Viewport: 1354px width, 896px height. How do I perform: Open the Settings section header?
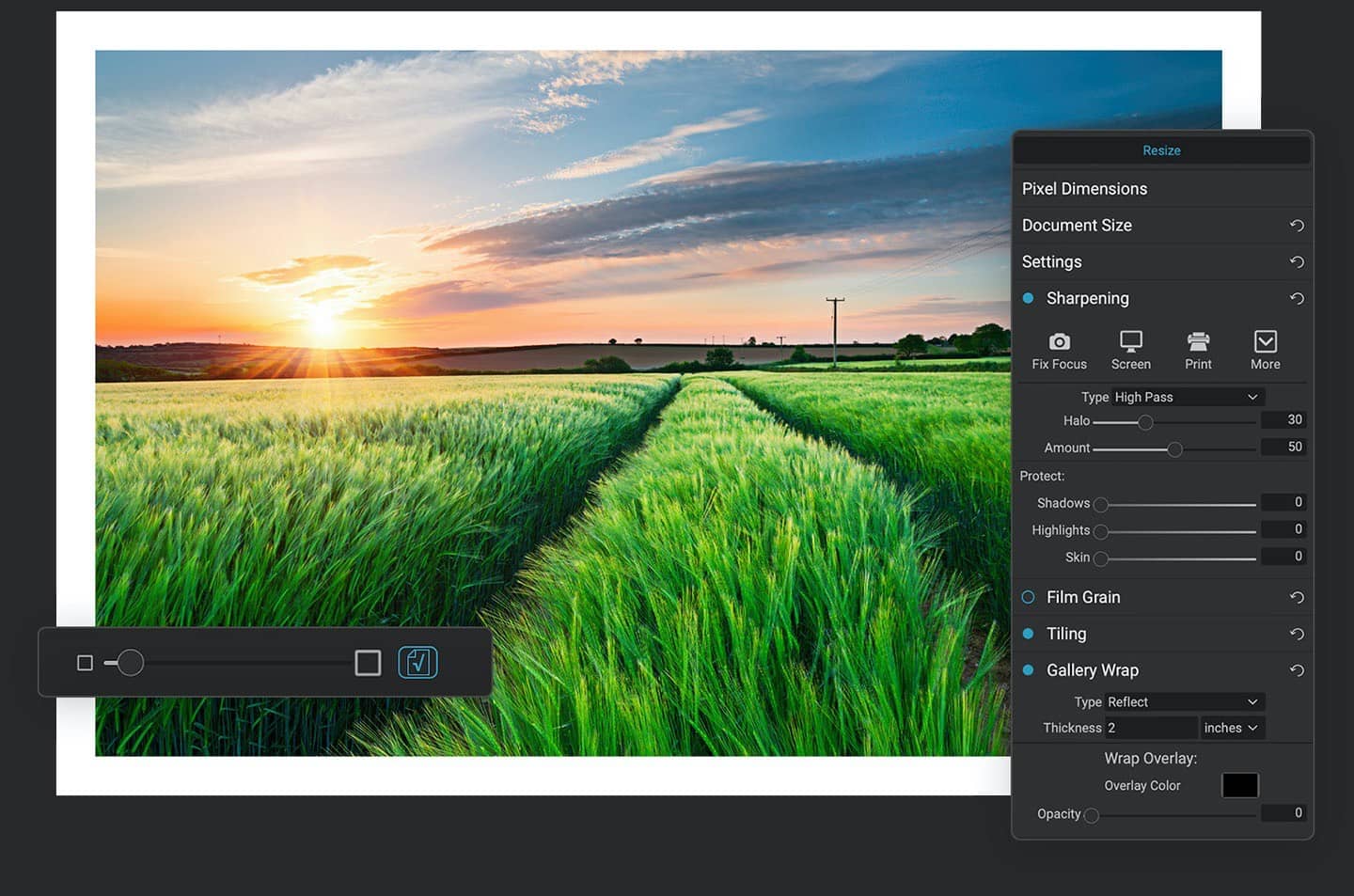tap(1051, 262)
